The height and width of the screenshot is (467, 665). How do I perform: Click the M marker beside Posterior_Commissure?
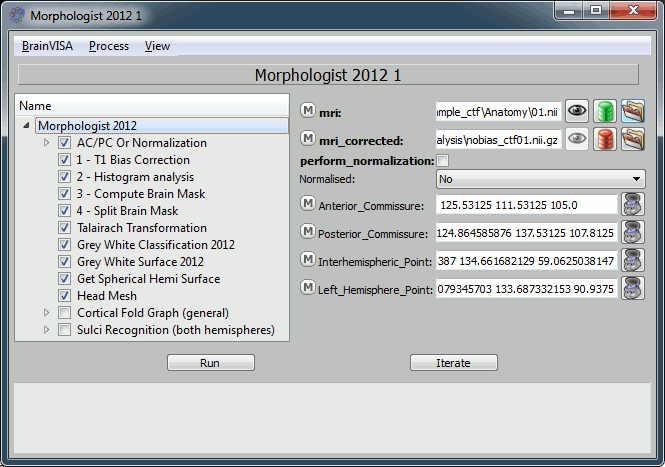point(308,232)
